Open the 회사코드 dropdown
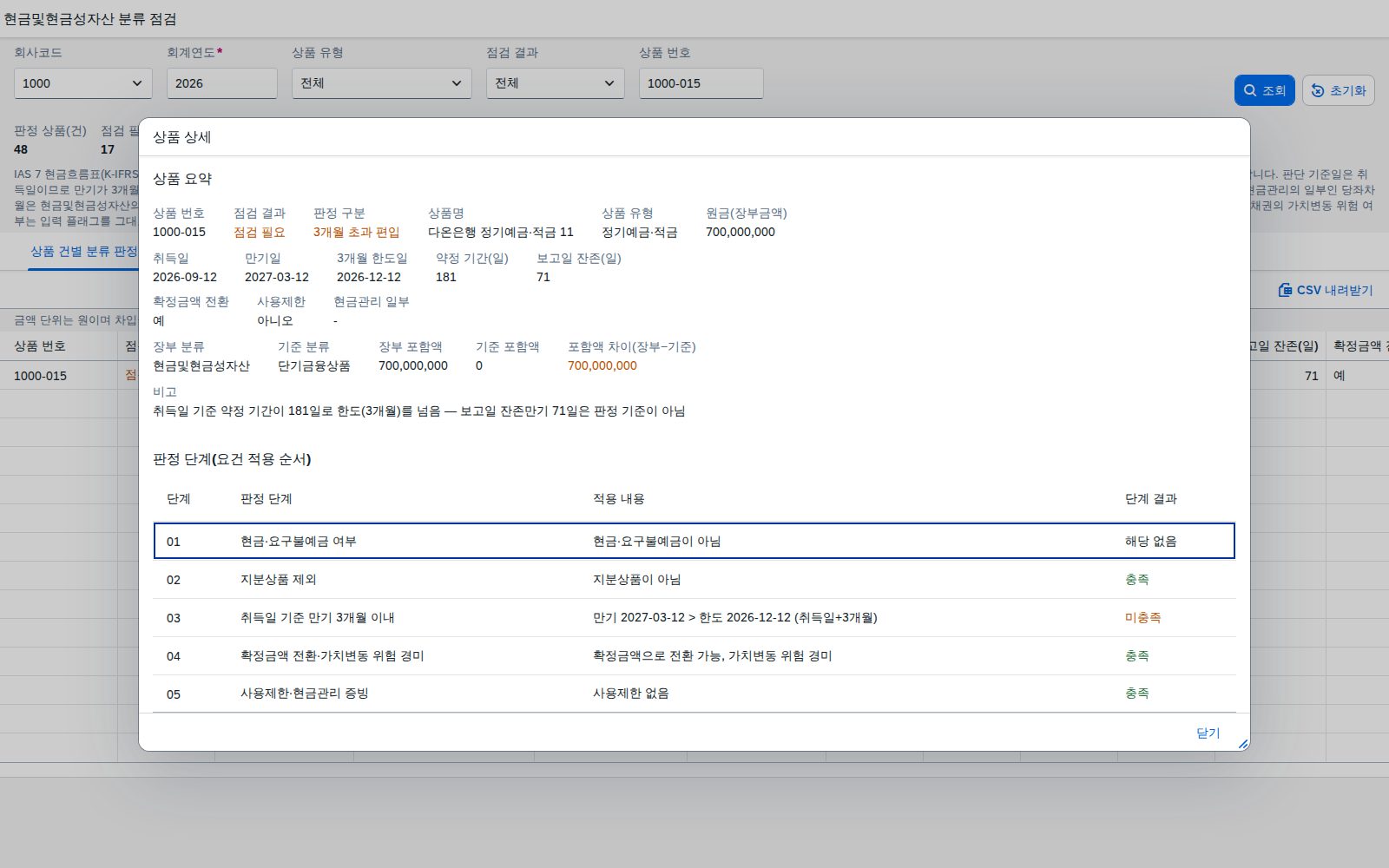The image size is (1389, 868). pyautogui.click(x=83, y=83)
